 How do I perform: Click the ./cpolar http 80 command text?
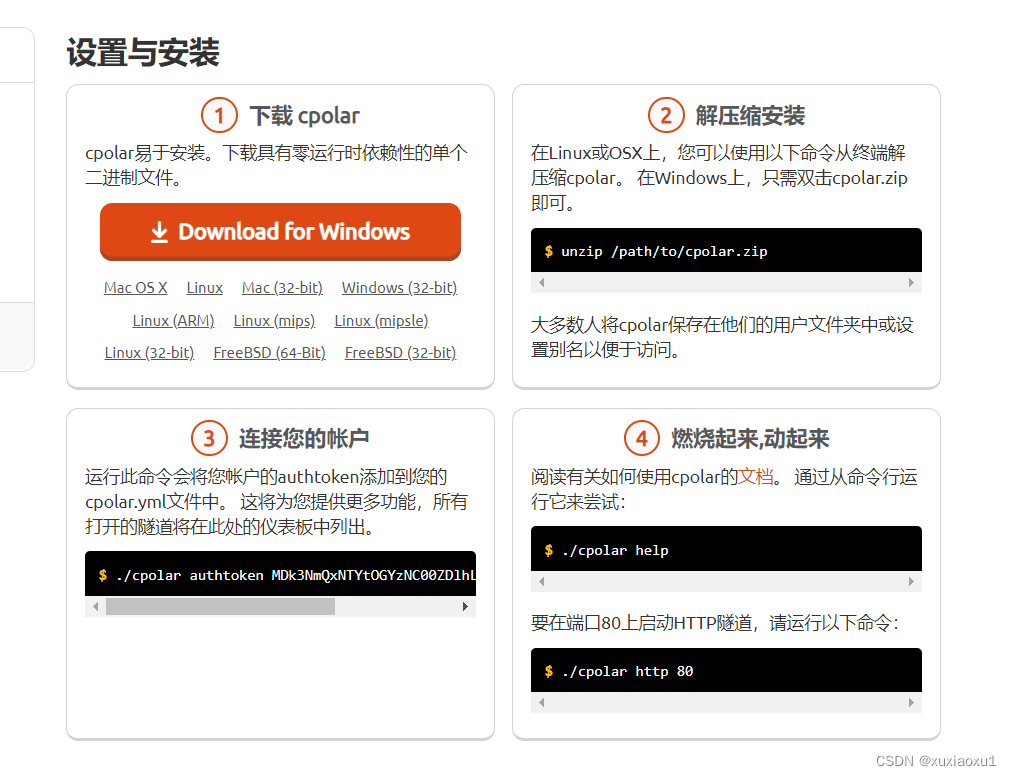[x=627, y=671]
